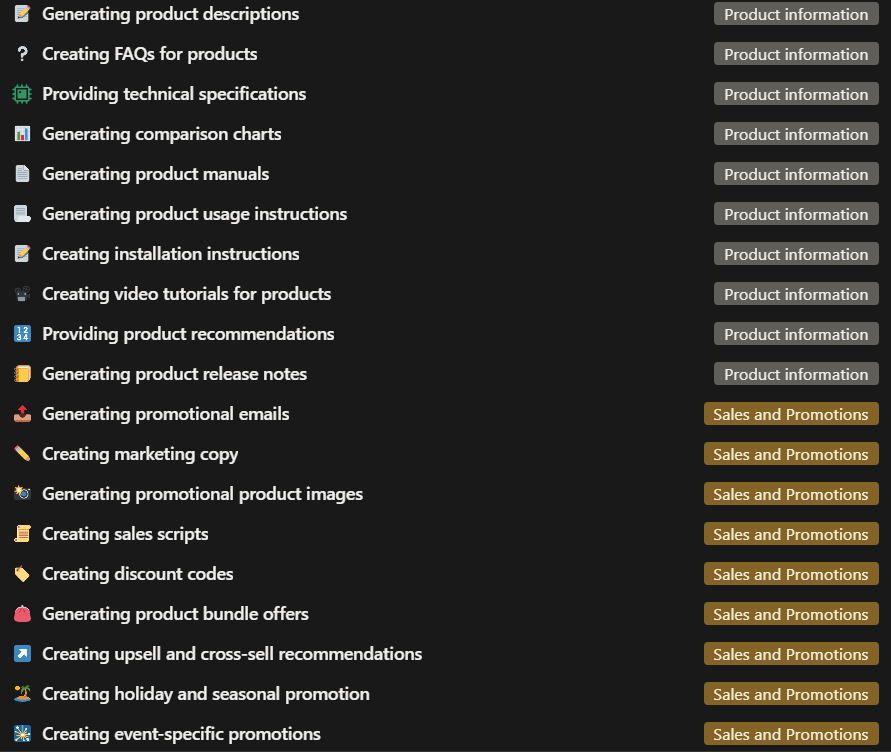Click the Product information tag beside installation instructions
Screen dimensions: 891x752
click(x=796, y=254)
